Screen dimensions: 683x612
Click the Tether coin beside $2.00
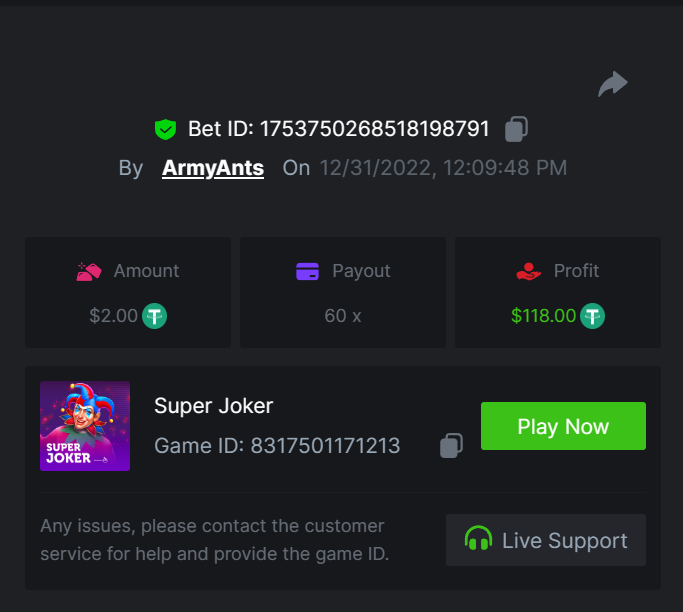click(x=154, y=316)
